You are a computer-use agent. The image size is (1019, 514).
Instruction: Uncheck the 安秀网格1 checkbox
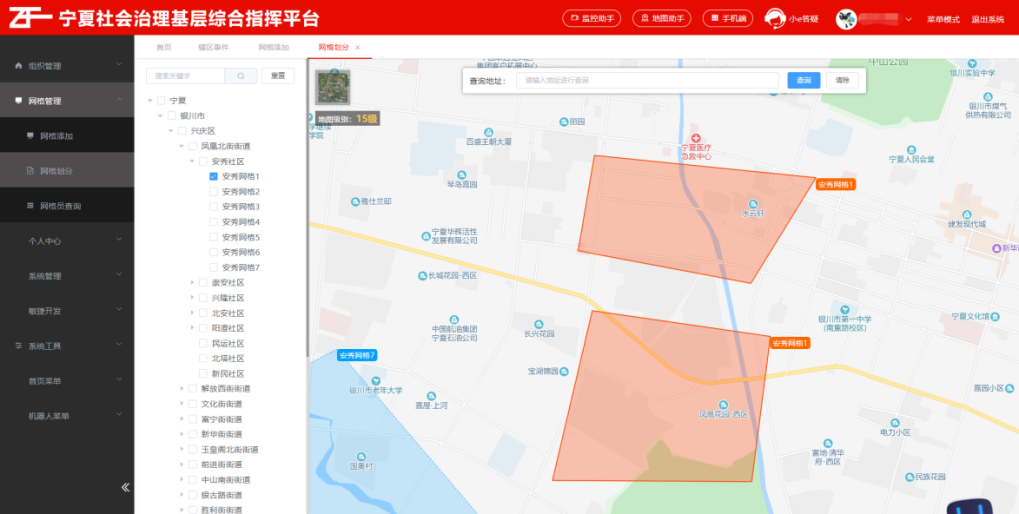tap(214, 176)
